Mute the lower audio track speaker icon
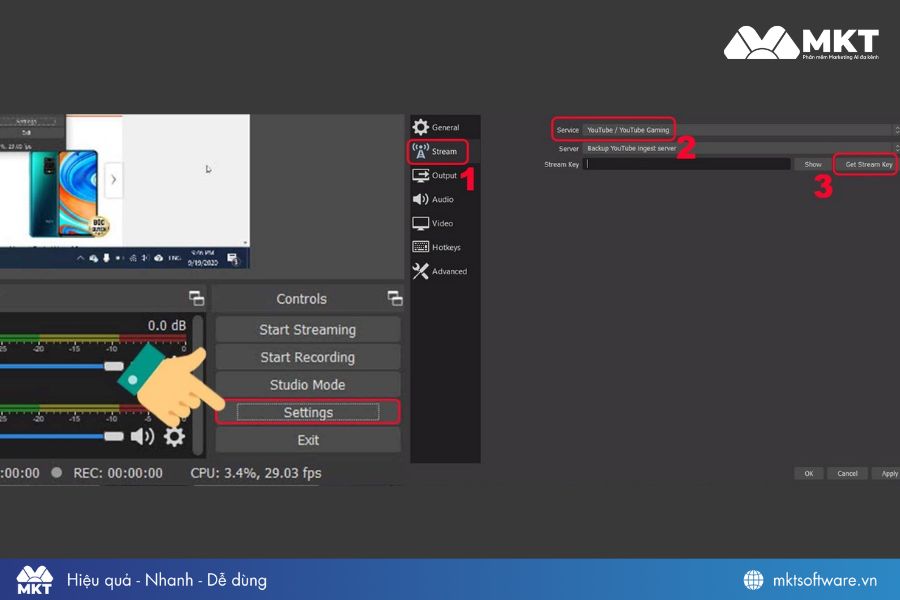This screenshot has width=900, height=600. [142, 436]
